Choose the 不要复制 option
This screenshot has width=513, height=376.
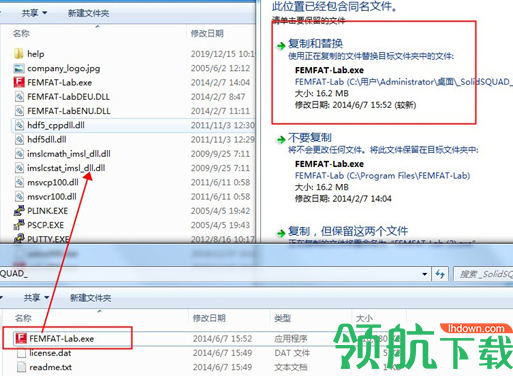310,137
